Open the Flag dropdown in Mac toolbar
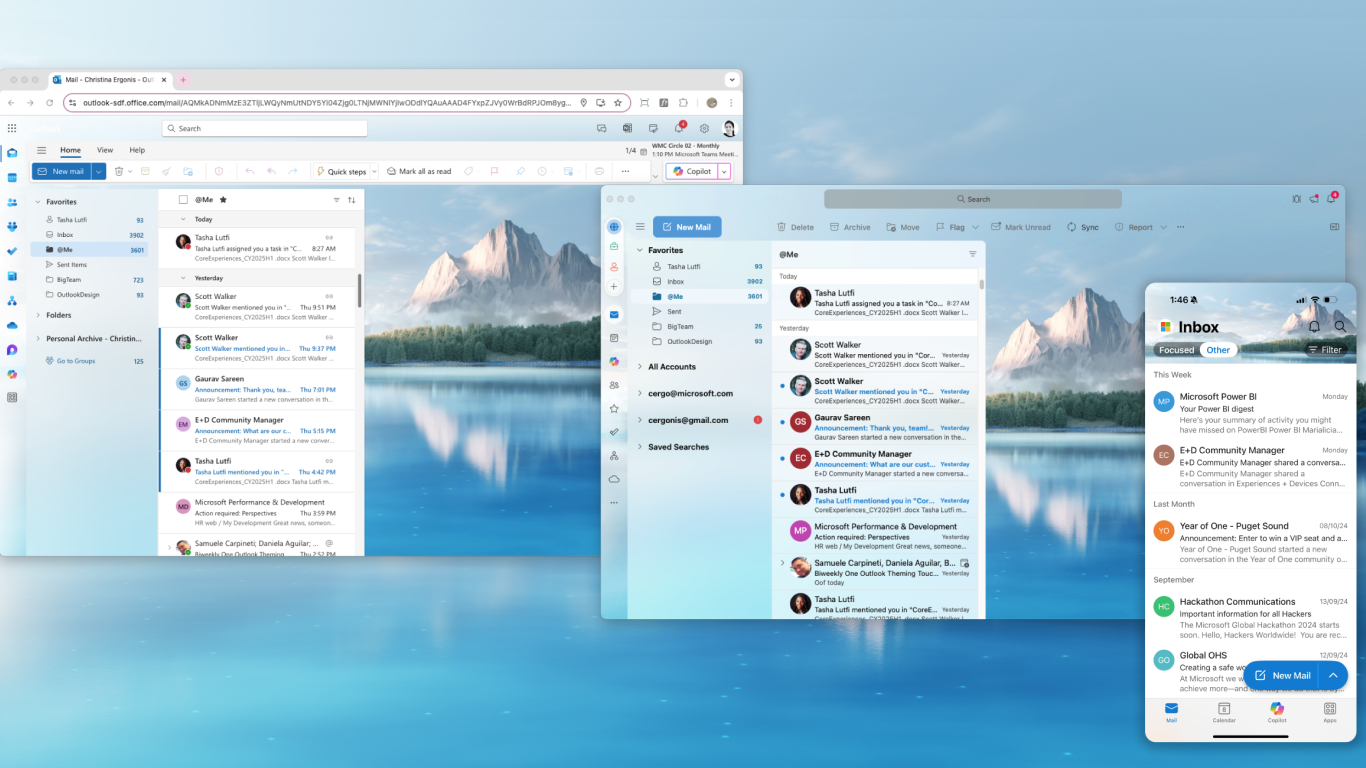The width and height of the screenshot is (1366, 768). [x=975, y=227]
